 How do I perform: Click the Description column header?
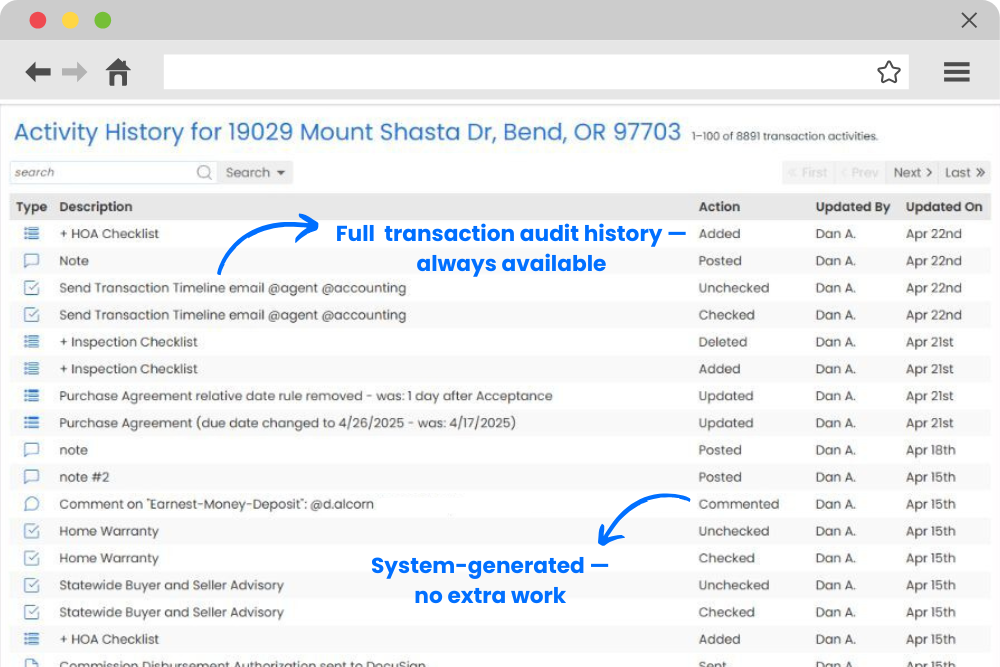tap(96, 207)
